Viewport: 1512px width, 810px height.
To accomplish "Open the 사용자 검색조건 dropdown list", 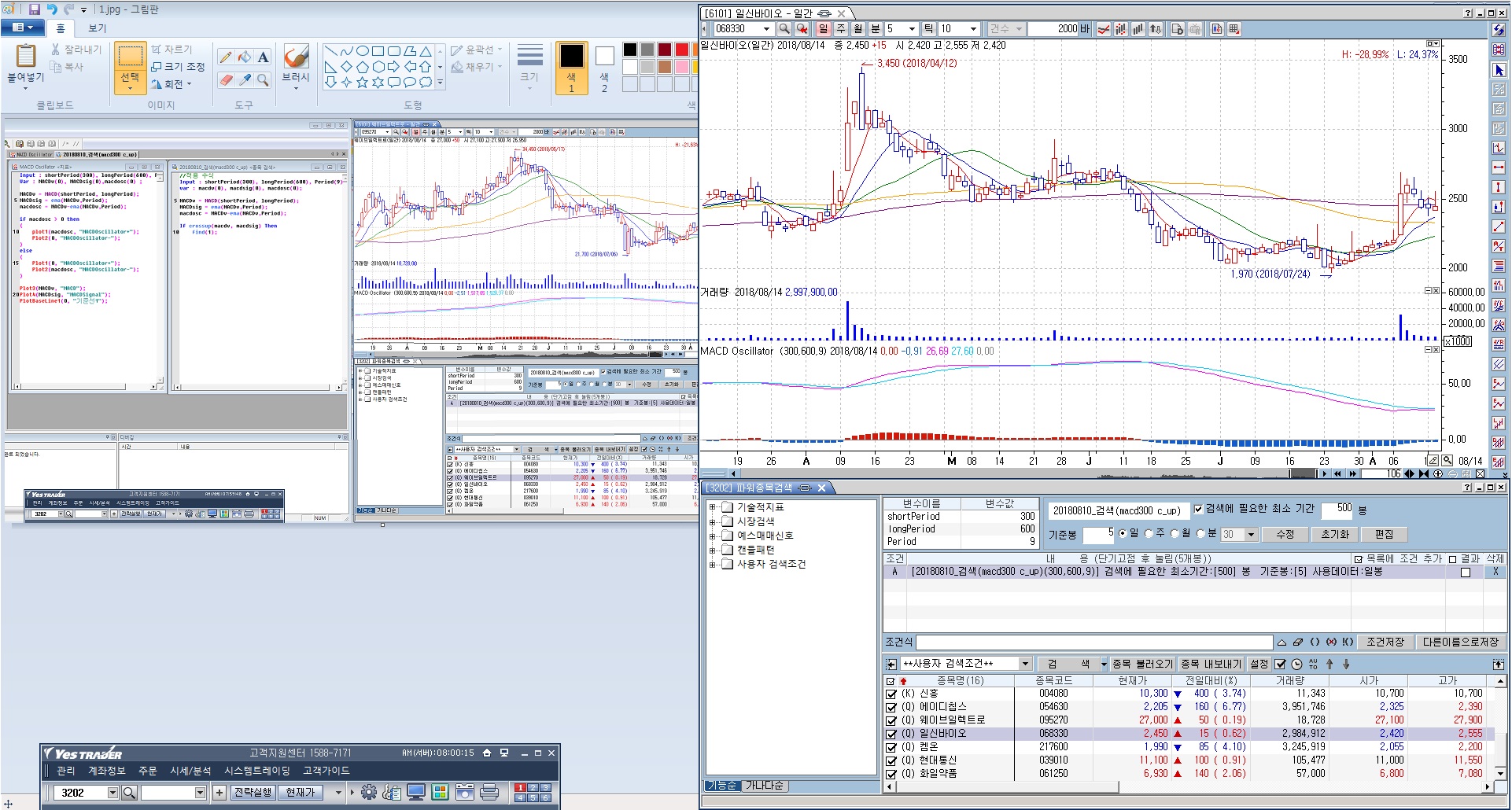I will click(1024, 664).
